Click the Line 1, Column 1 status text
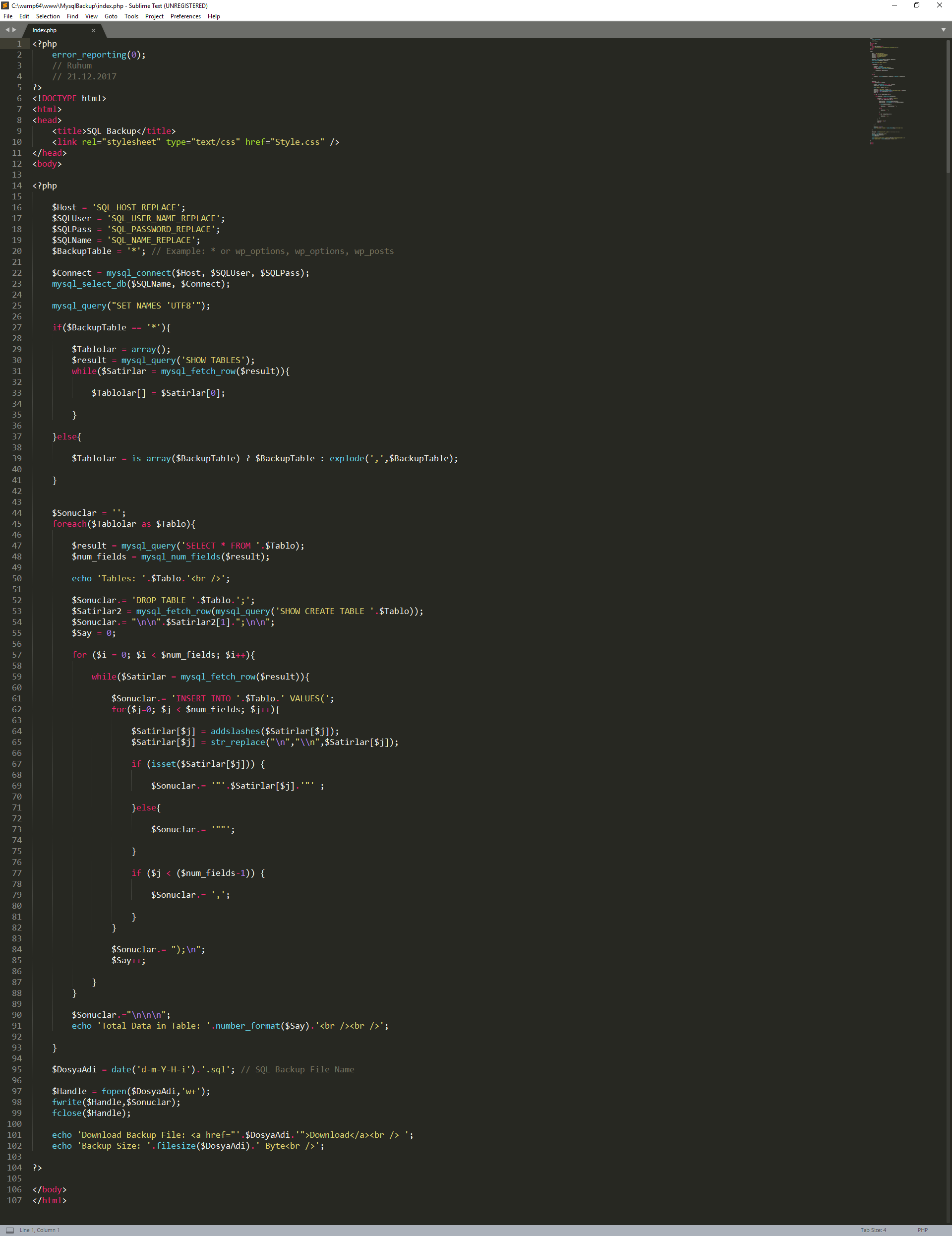952x1236 pixels. [x=40, y=1231]
